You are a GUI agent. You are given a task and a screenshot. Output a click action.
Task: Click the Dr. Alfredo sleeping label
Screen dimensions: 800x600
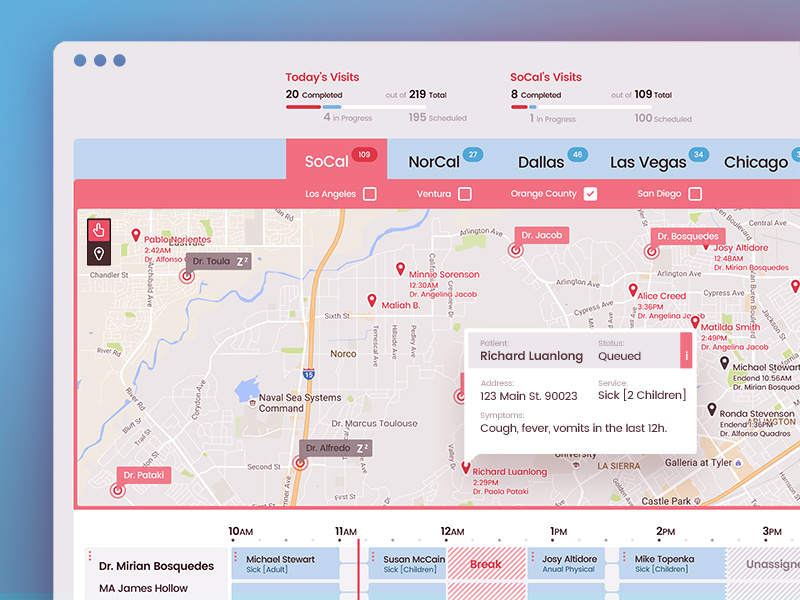(x=336, y=448)
